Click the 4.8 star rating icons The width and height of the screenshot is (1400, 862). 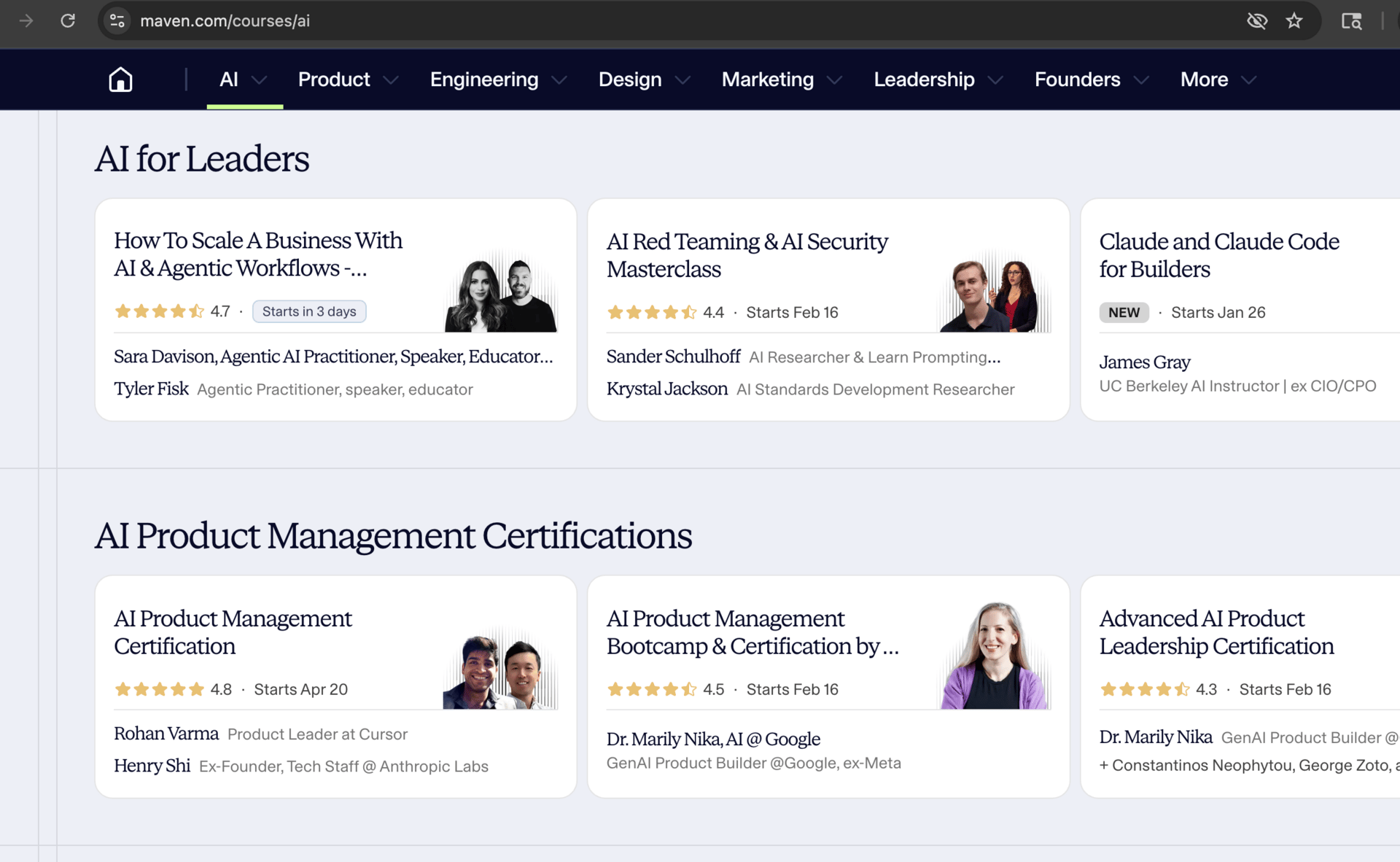[x=159, y=689]
